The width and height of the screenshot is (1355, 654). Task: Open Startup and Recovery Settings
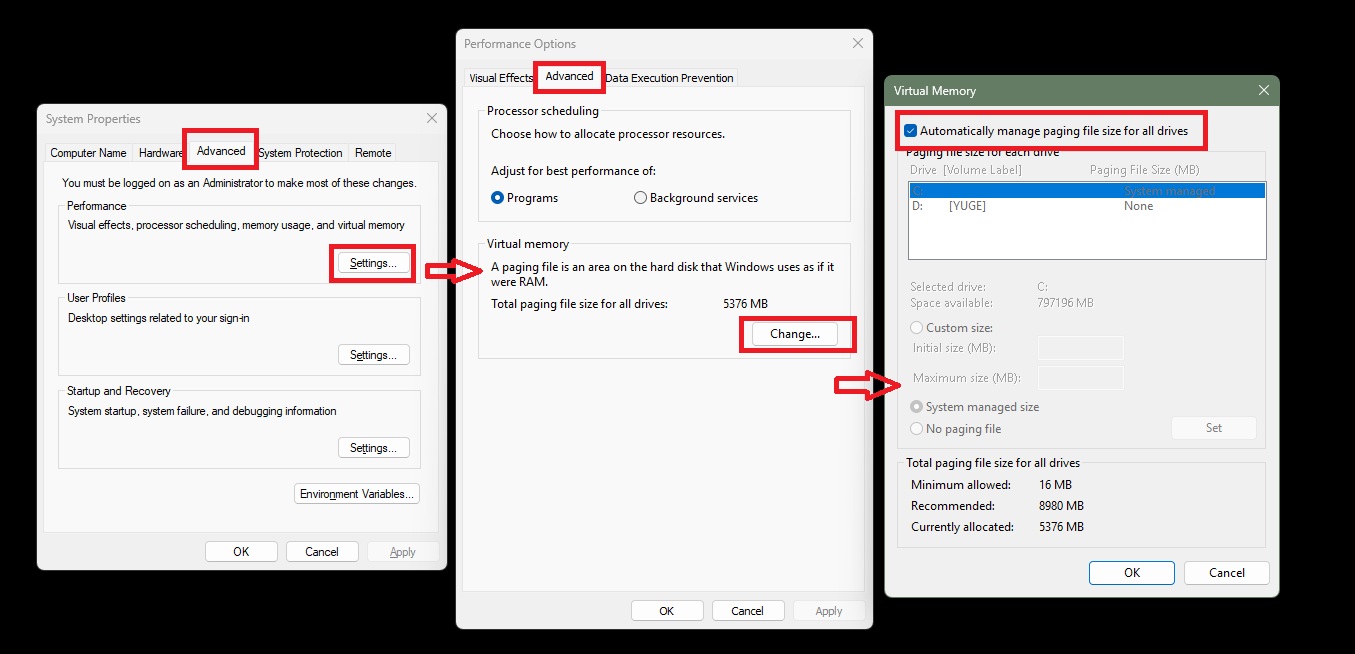(x=373, y=448)
